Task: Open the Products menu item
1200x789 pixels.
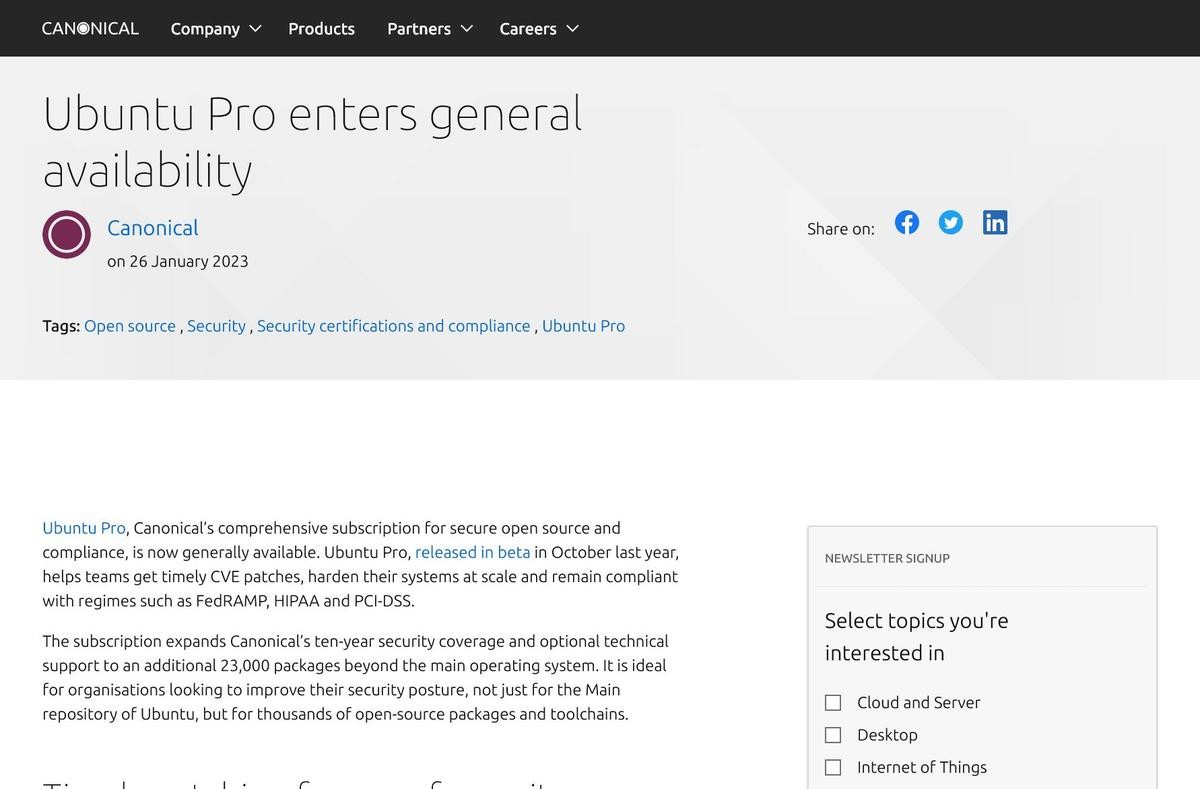Action: coord(321,28)
